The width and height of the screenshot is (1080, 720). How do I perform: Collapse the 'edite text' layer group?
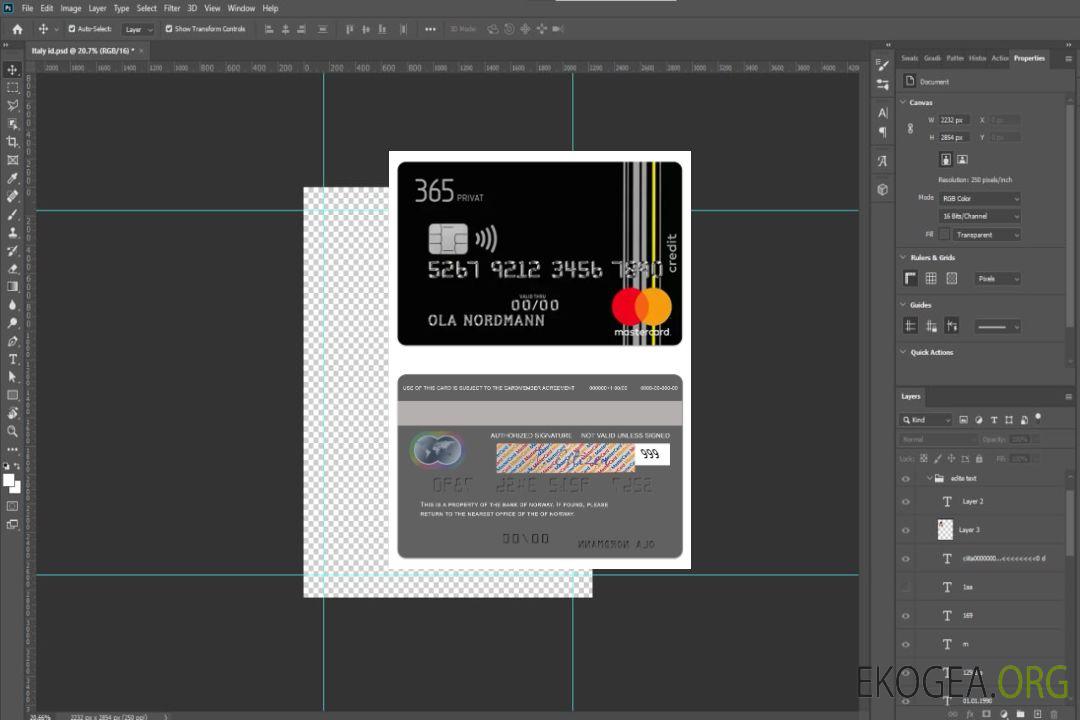pos(929,478)
